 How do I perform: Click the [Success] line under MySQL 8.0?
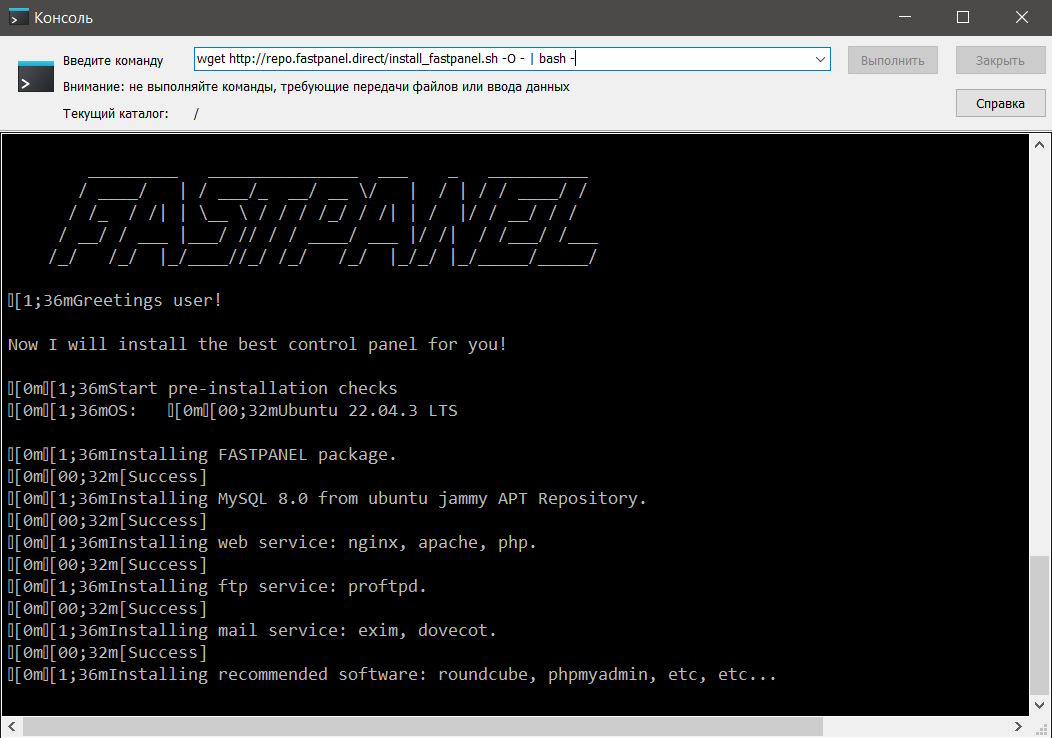pyautogui.click(x=107, y=521)
